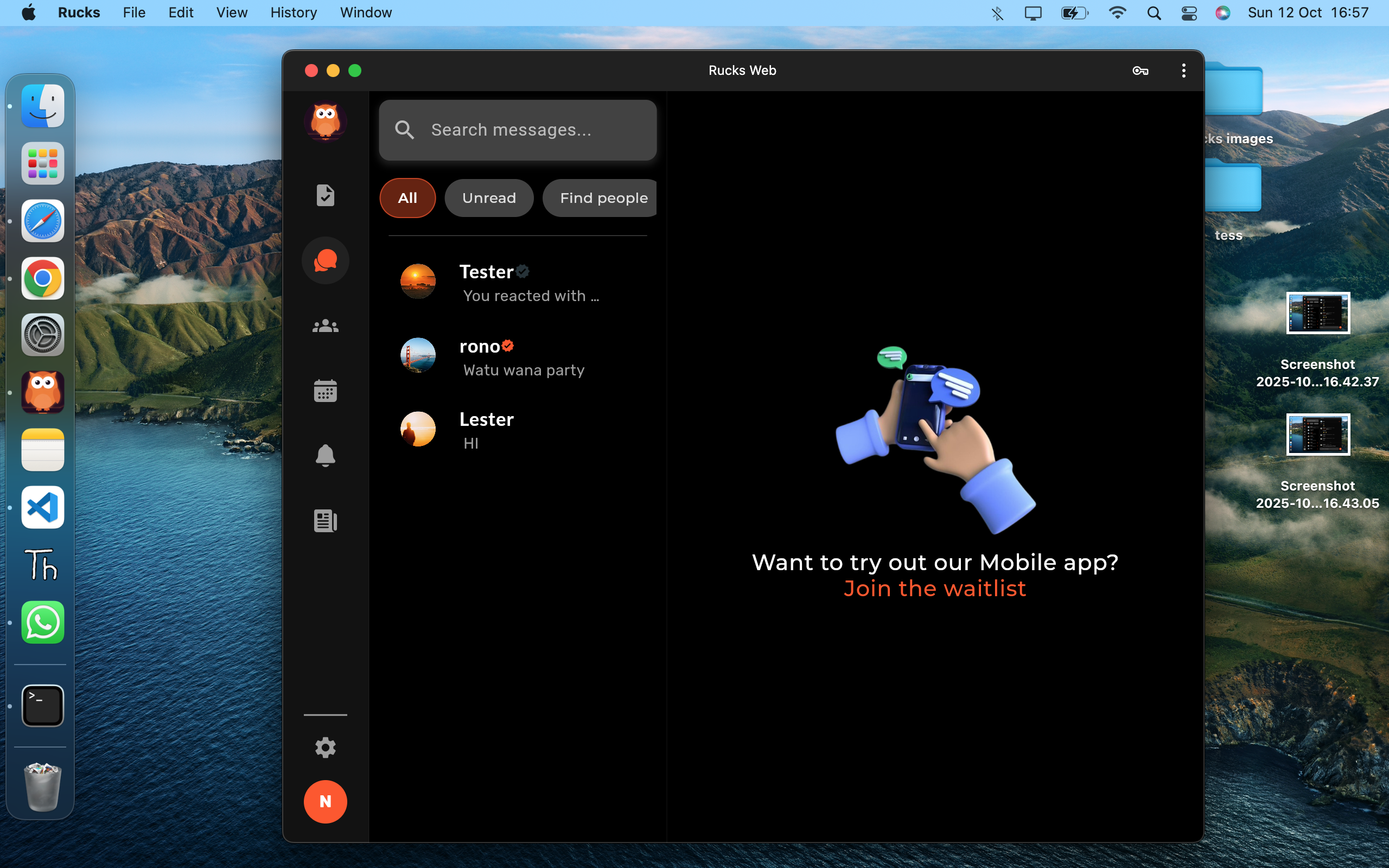Open the History menu
1389x868 pixels.
tap(294, 12)
